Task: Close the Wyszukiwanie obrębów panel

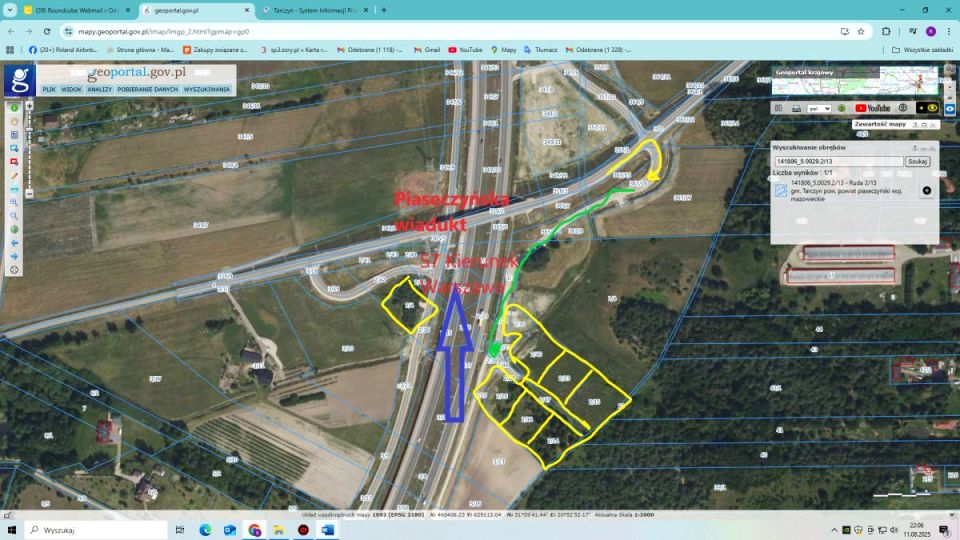Action: (x=932, y=148)
